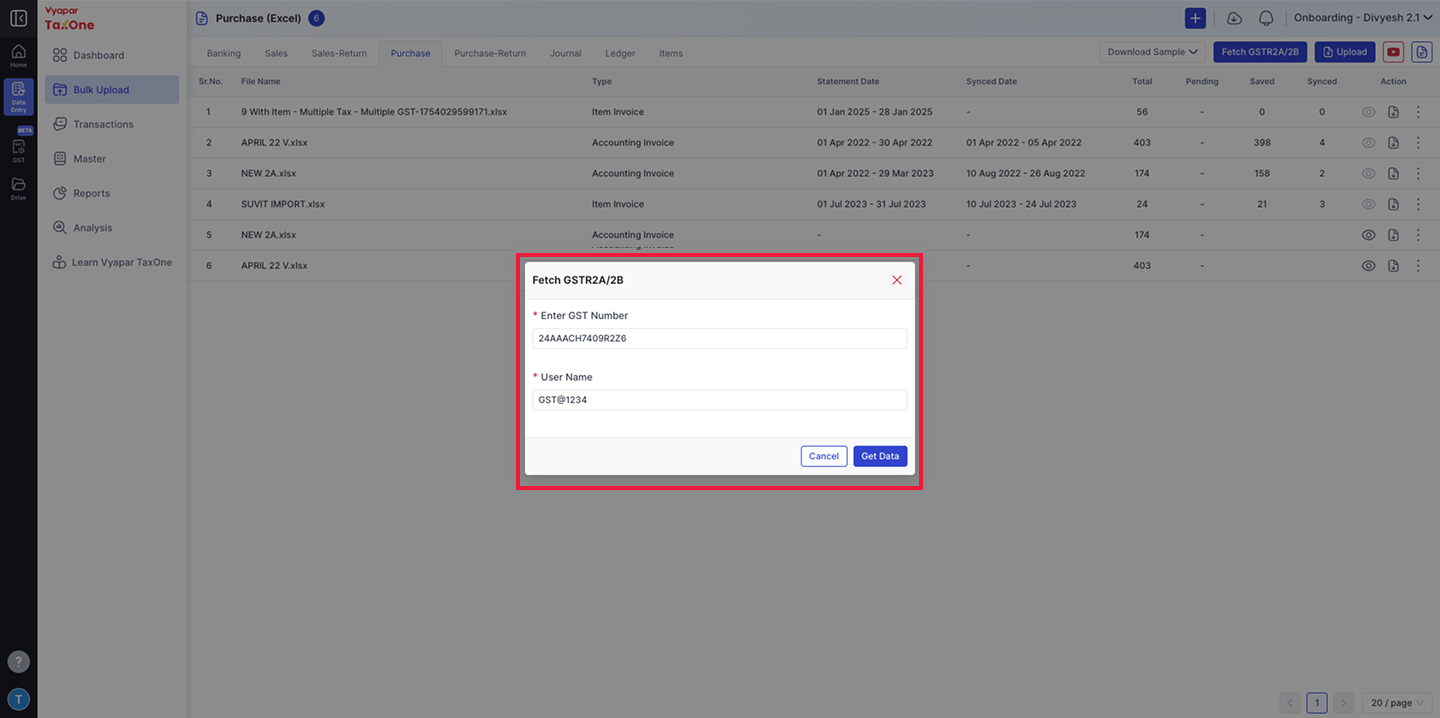Open three-dot menu for row 1
Screen dimensions: 1440x718
[1418, 112]
